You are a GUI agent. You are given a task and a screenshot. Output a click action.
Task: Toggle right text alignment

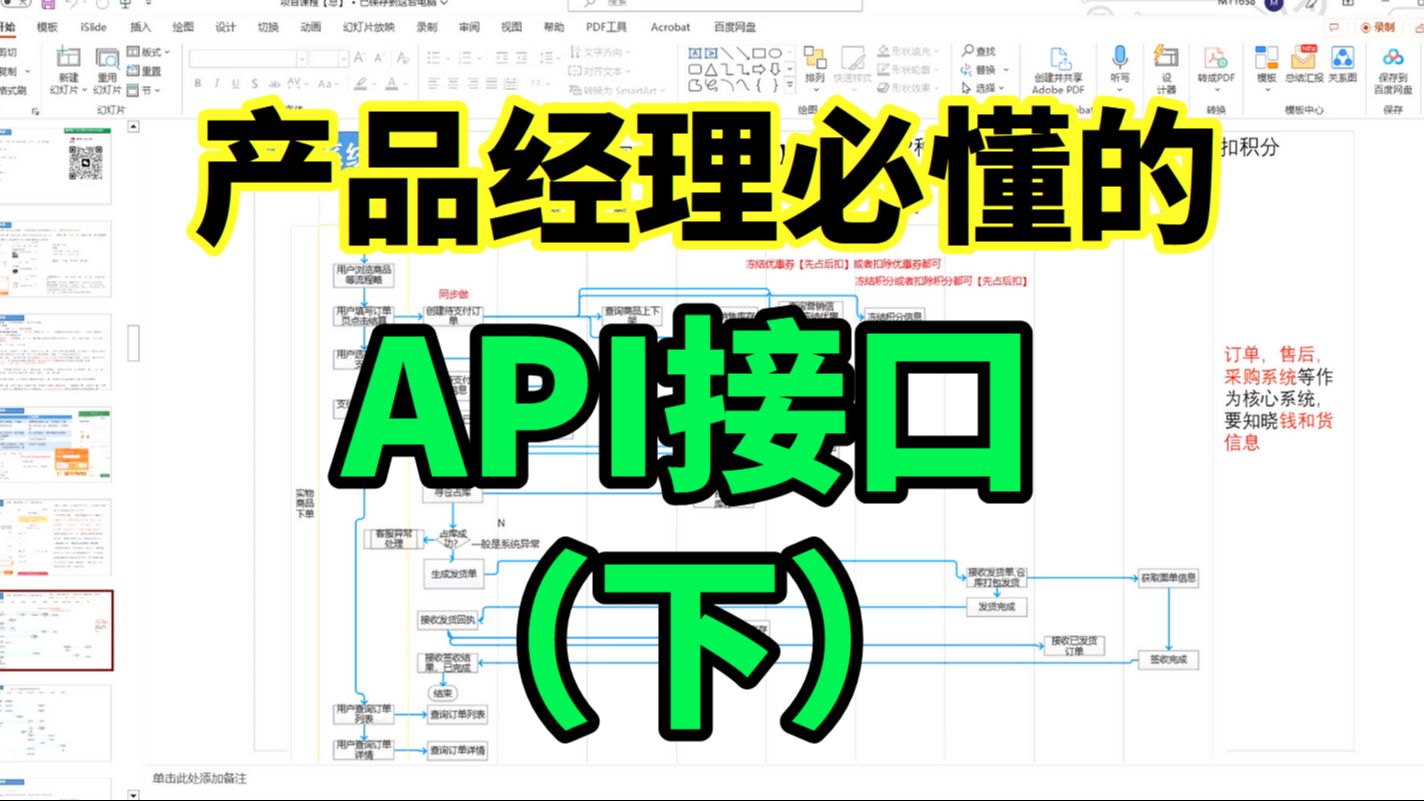click(471, 84)
